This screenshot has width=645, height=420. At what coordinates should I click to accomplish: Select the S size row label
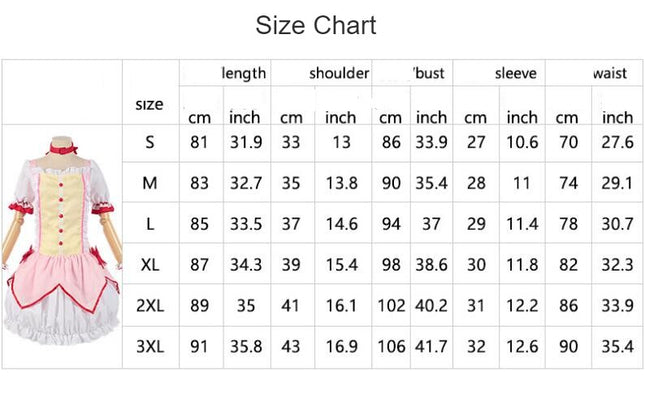(x=150, y=142)
